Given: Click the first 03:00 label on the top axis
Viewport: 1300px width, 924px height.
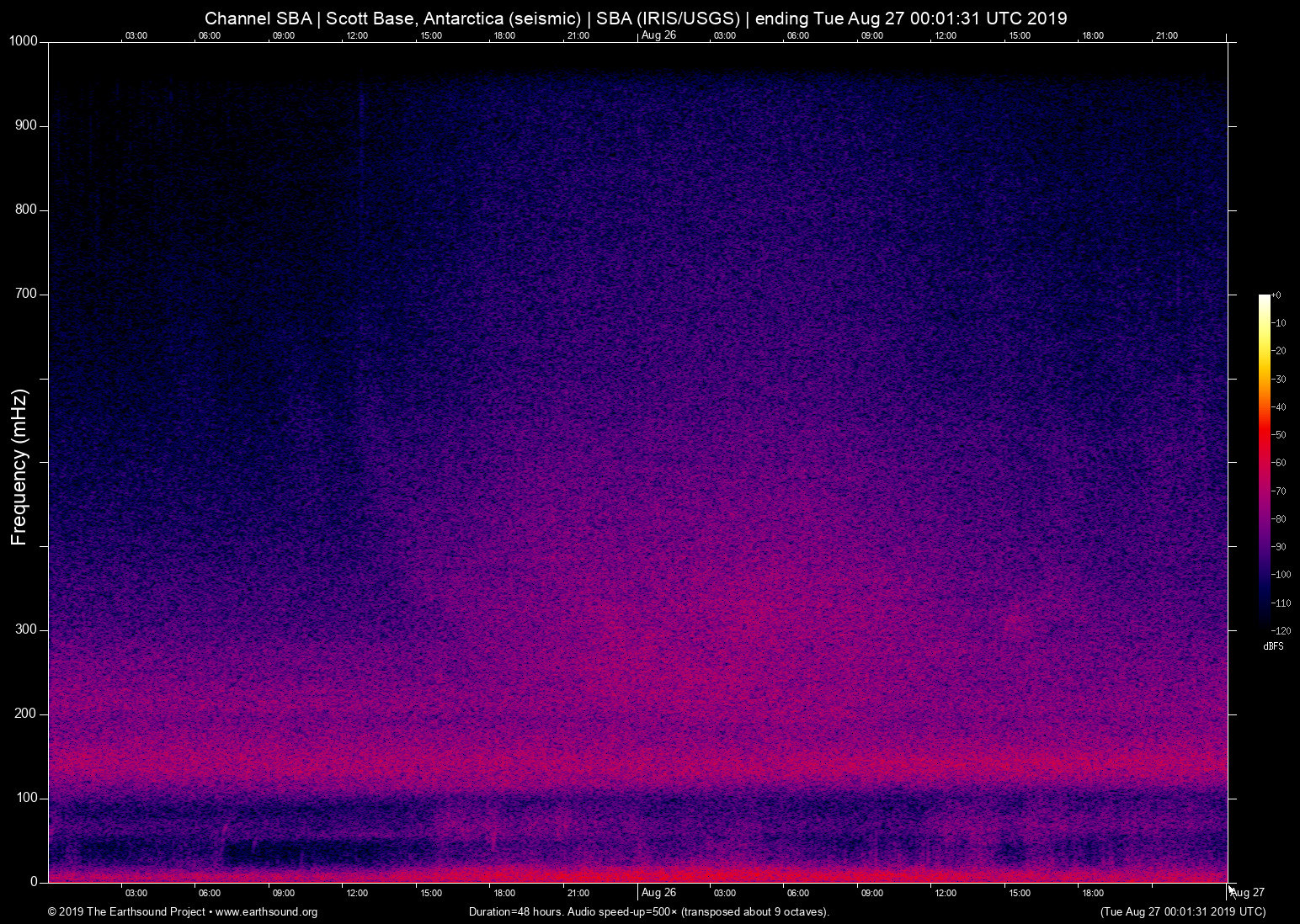Looking at the screenshot, I should click(136, 35).
